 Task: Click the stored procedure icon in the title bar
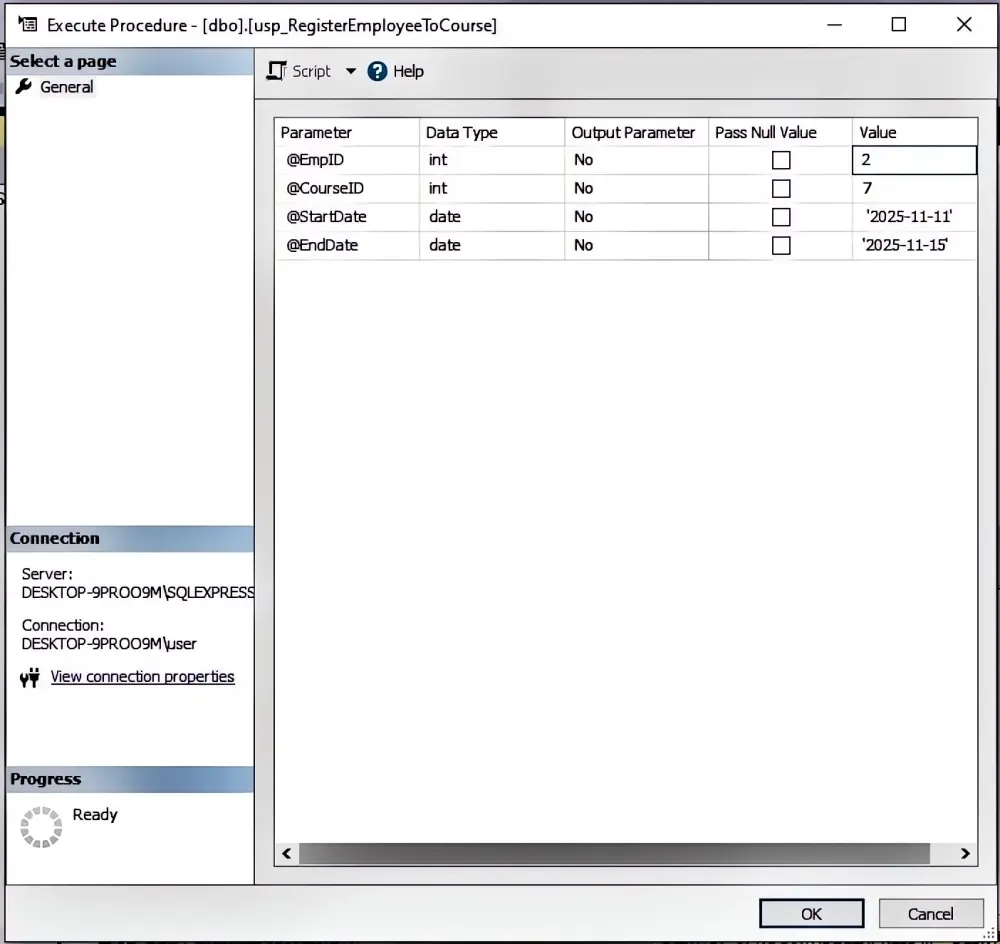pos(29,25)
